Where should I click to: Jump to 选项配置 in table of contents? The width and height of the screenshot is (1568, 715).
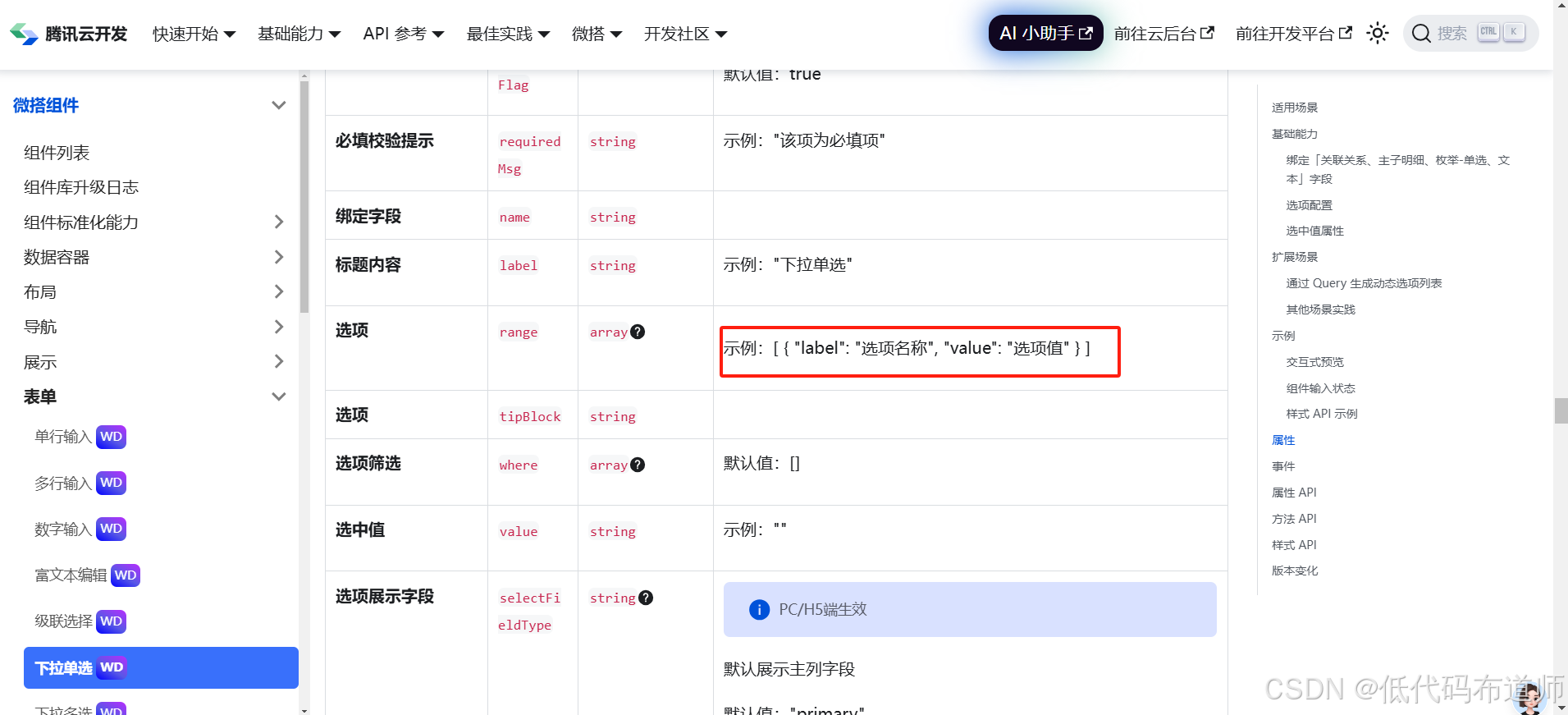coord(1310,205)
